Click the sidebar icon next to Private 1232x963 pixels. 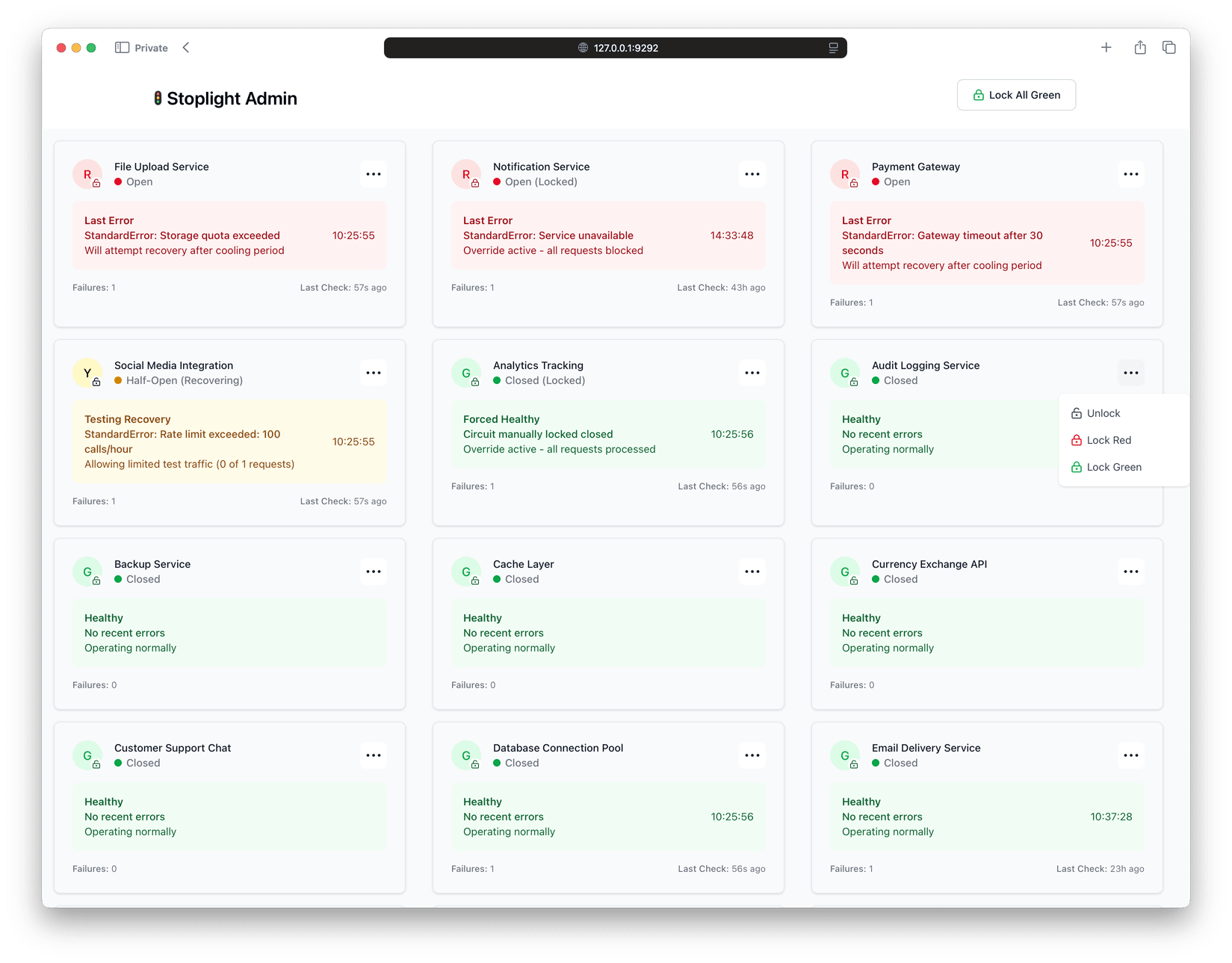point(120,47)
